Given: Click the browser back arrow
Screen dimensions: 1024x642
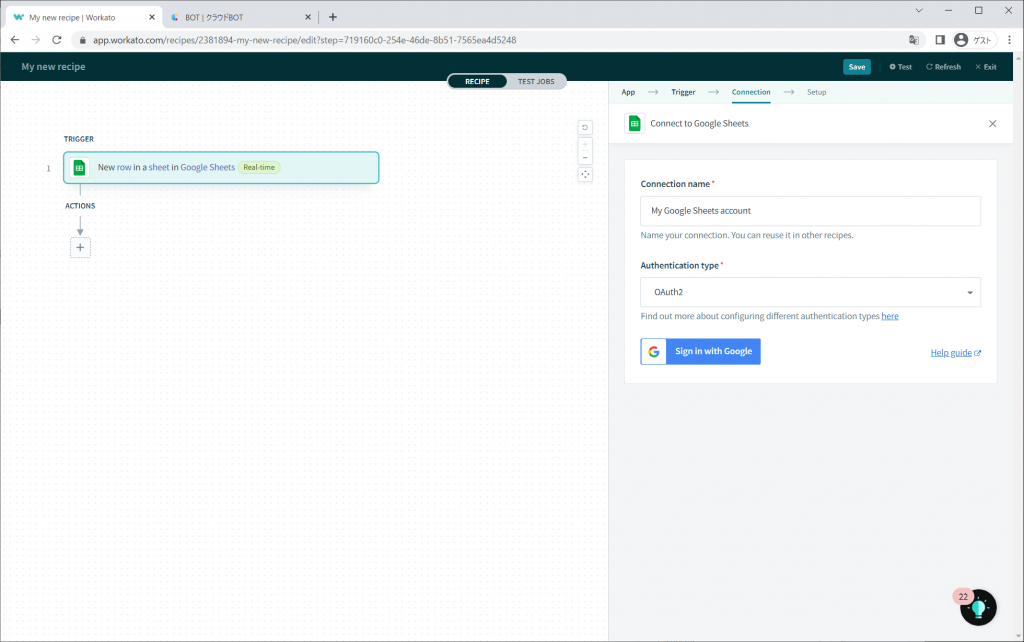Looking at the screenshot, I should click(x=15, y=40).
